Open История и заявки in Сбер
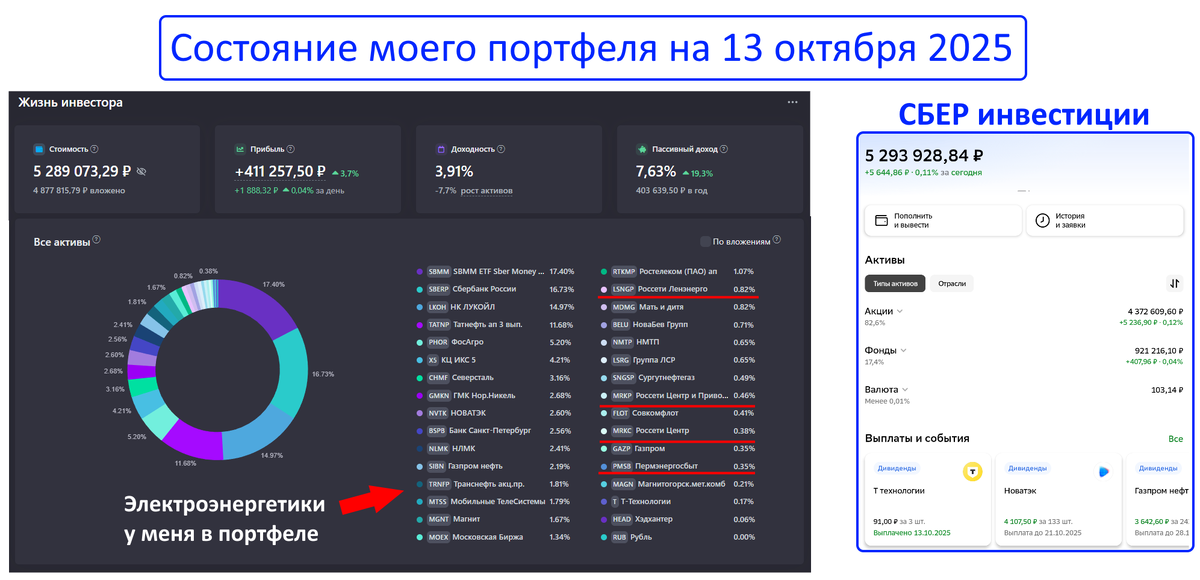The image size is (1200, 580). (x=1104, y=221)
